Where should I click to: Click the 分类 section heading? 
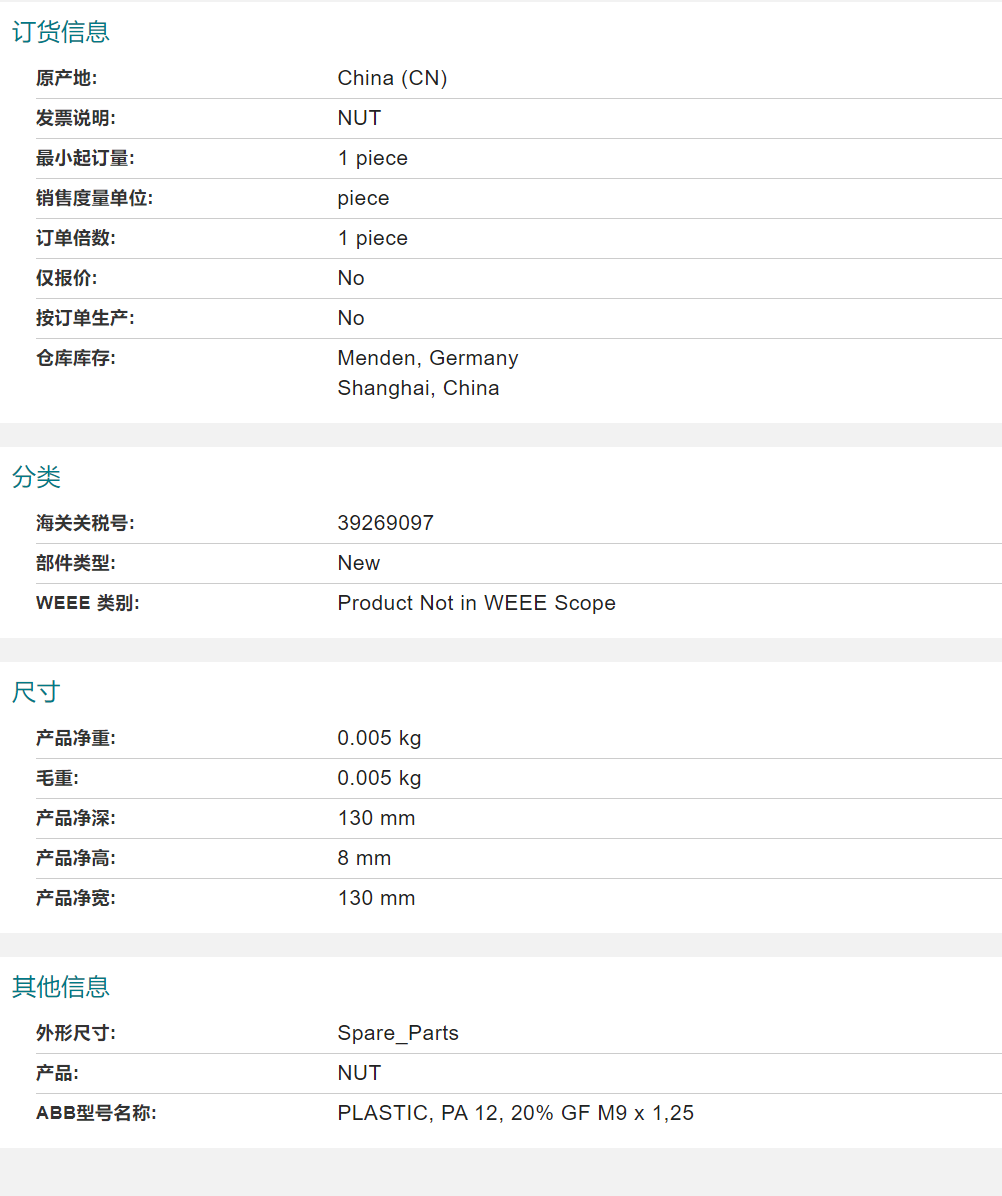37,477
